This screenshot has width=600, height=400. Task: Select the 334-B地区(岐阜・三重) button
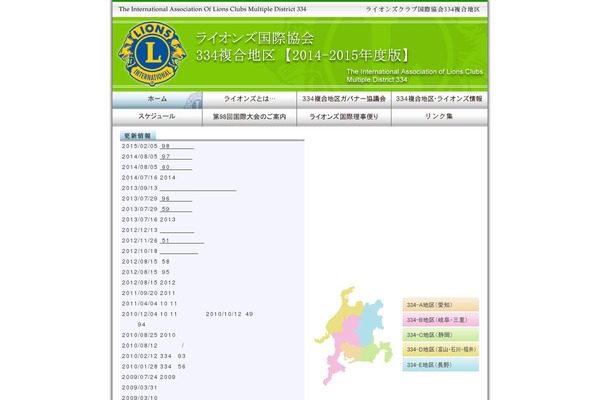(x=440, y=320)
